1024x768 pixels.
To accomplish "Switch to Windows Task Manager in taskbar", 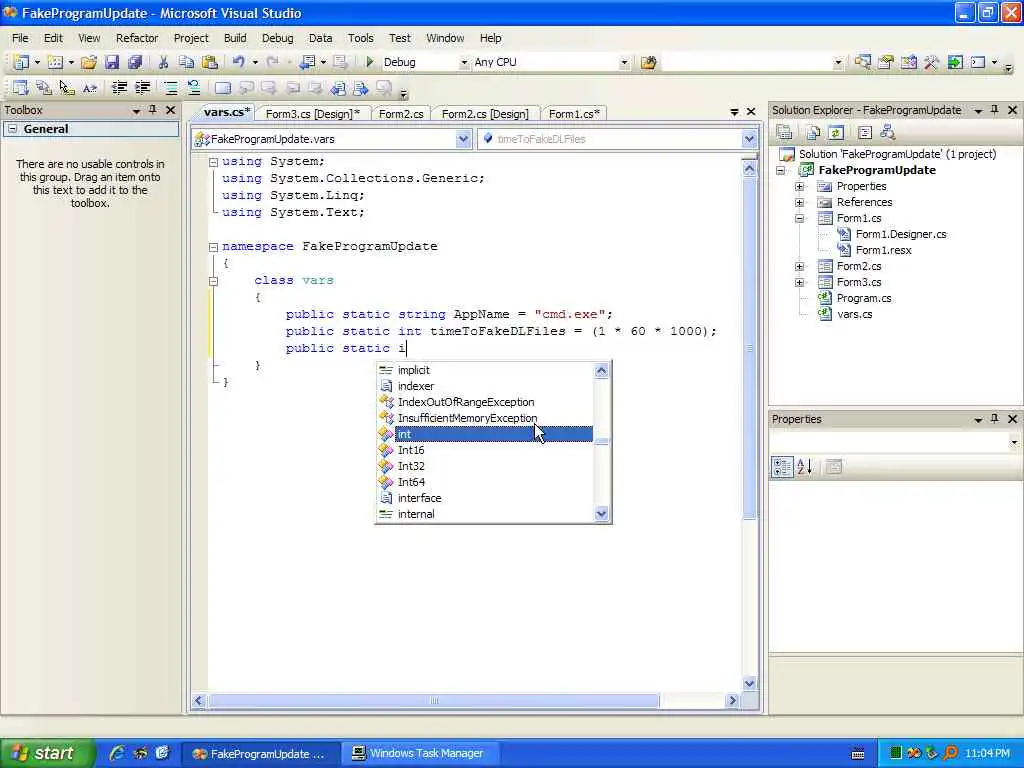I will tap(419, 753).
